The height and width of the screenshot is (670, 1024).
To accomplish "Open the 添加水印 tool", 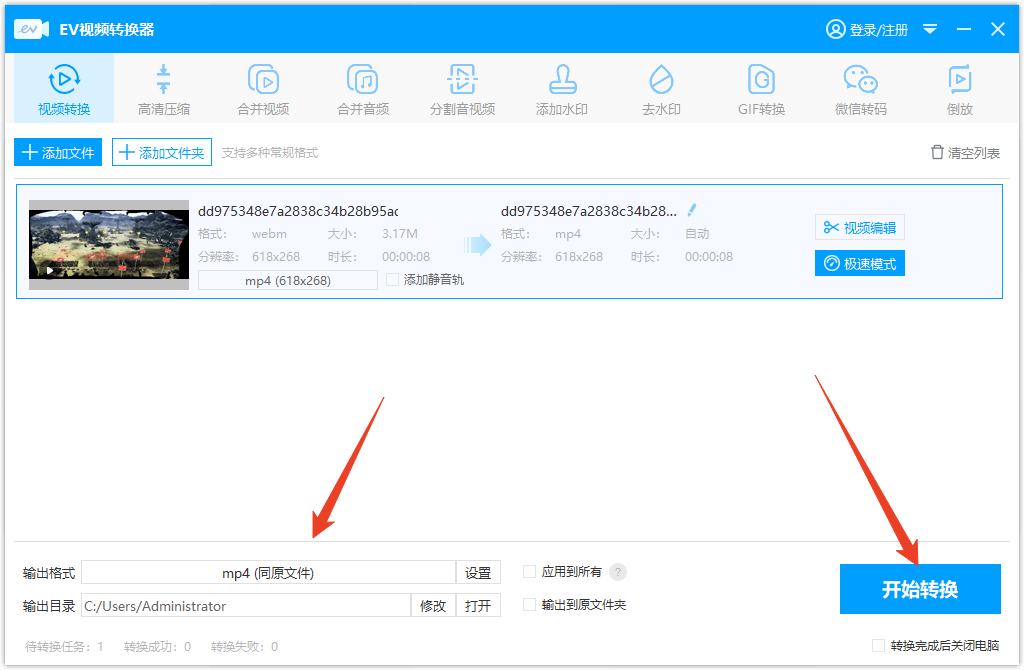I will tap(562, 89).
